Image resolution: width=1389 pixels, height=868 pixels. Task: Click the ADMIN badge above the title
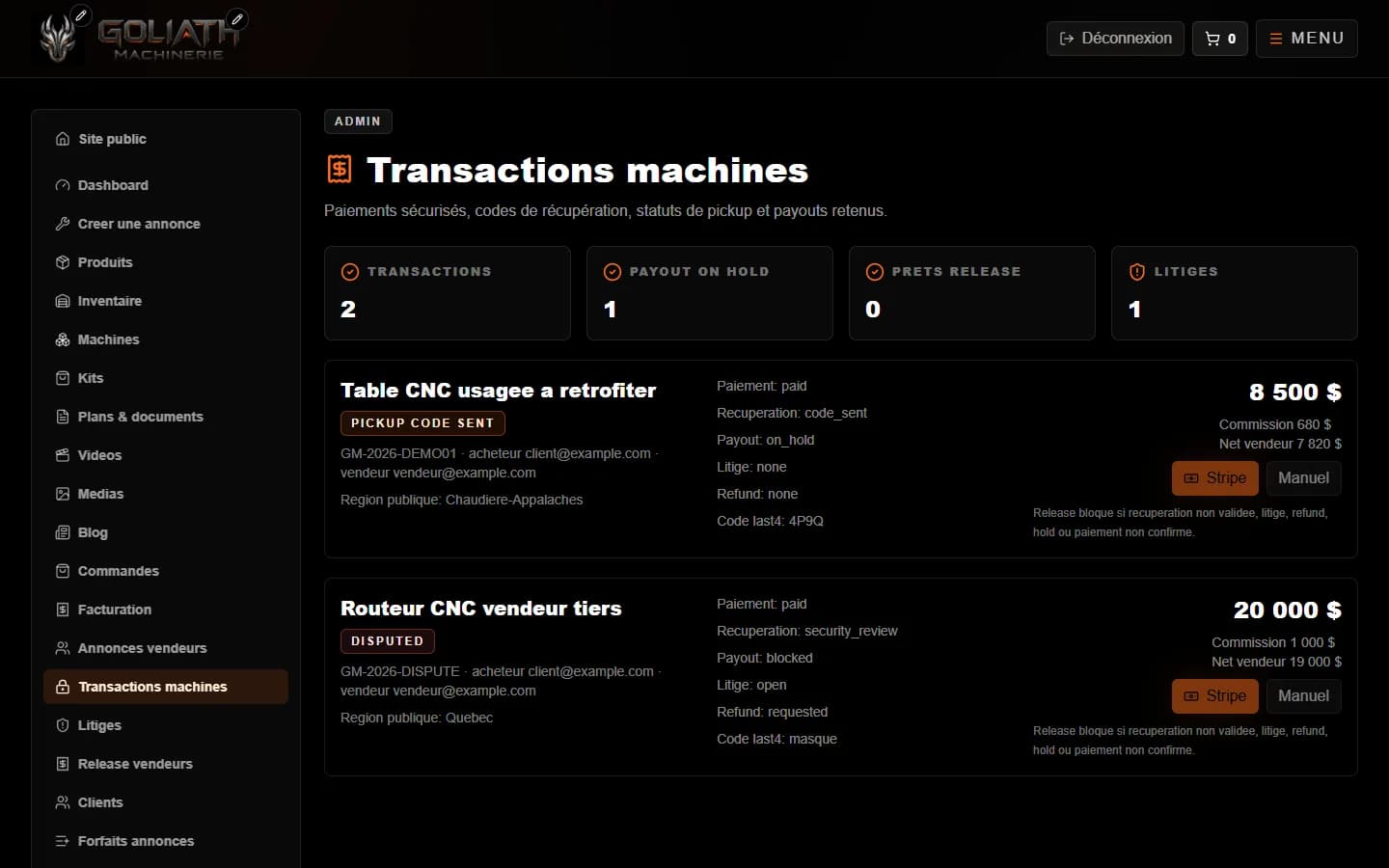click(x=358, y=122)
